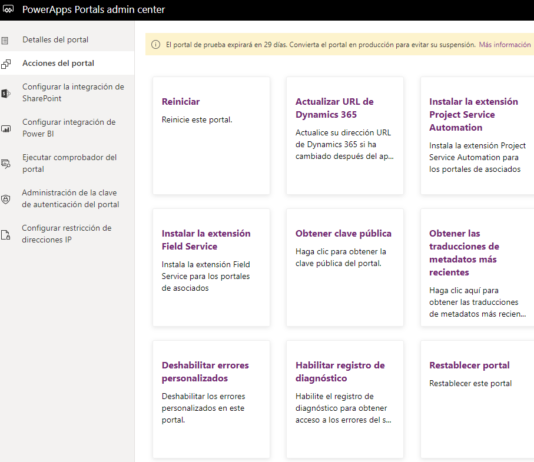Image resolution: width=534 pixels, height=462 pixels.
Task: Click the Power BI integration sidebar icon
Action: pyautogui.click(x=6, y=129)
